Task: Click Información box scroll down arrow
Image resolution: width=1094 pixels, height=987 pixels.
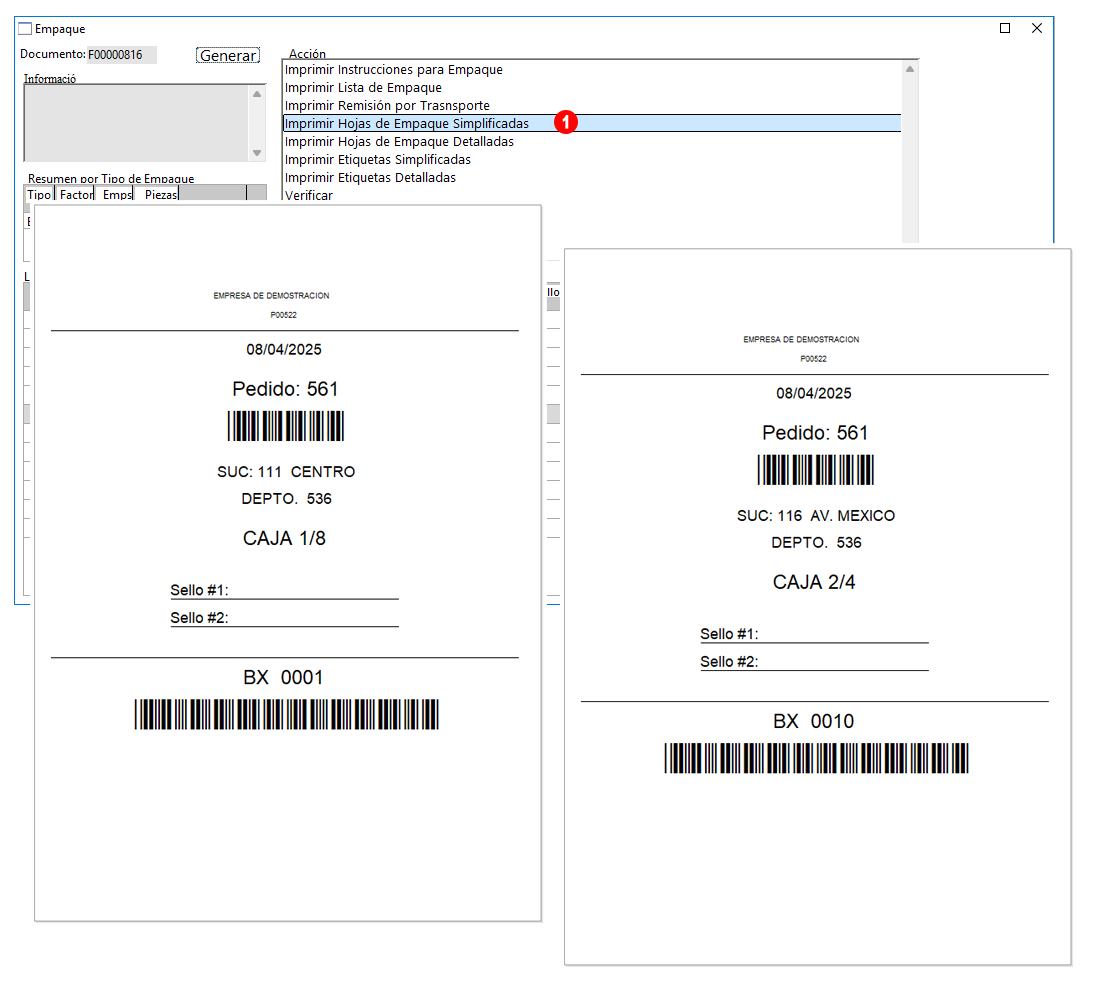Action: click(x=257, y=153)
